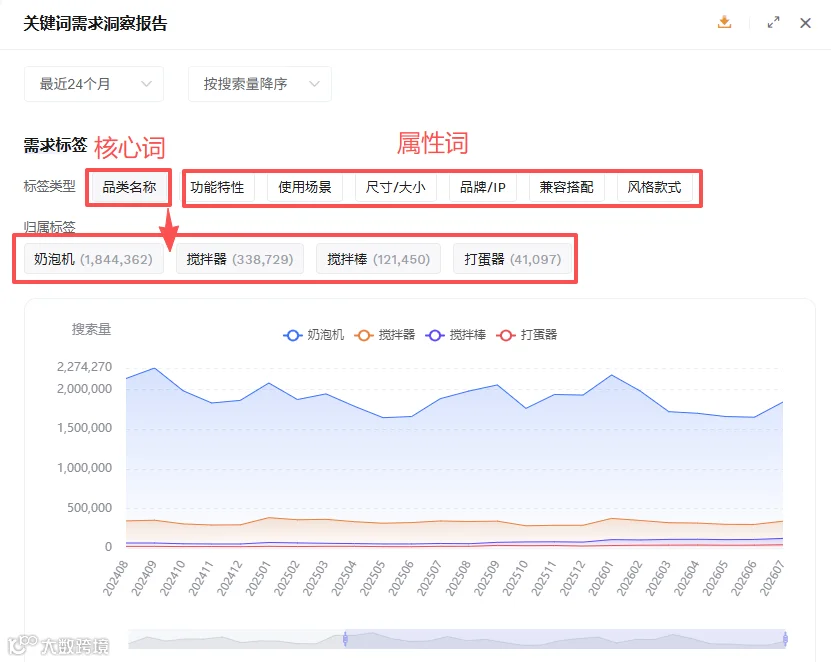The height and width of the screenshot is (662, 831).
Task: Select the 兼容搭配 tag type
Action: tap(567, 187)
